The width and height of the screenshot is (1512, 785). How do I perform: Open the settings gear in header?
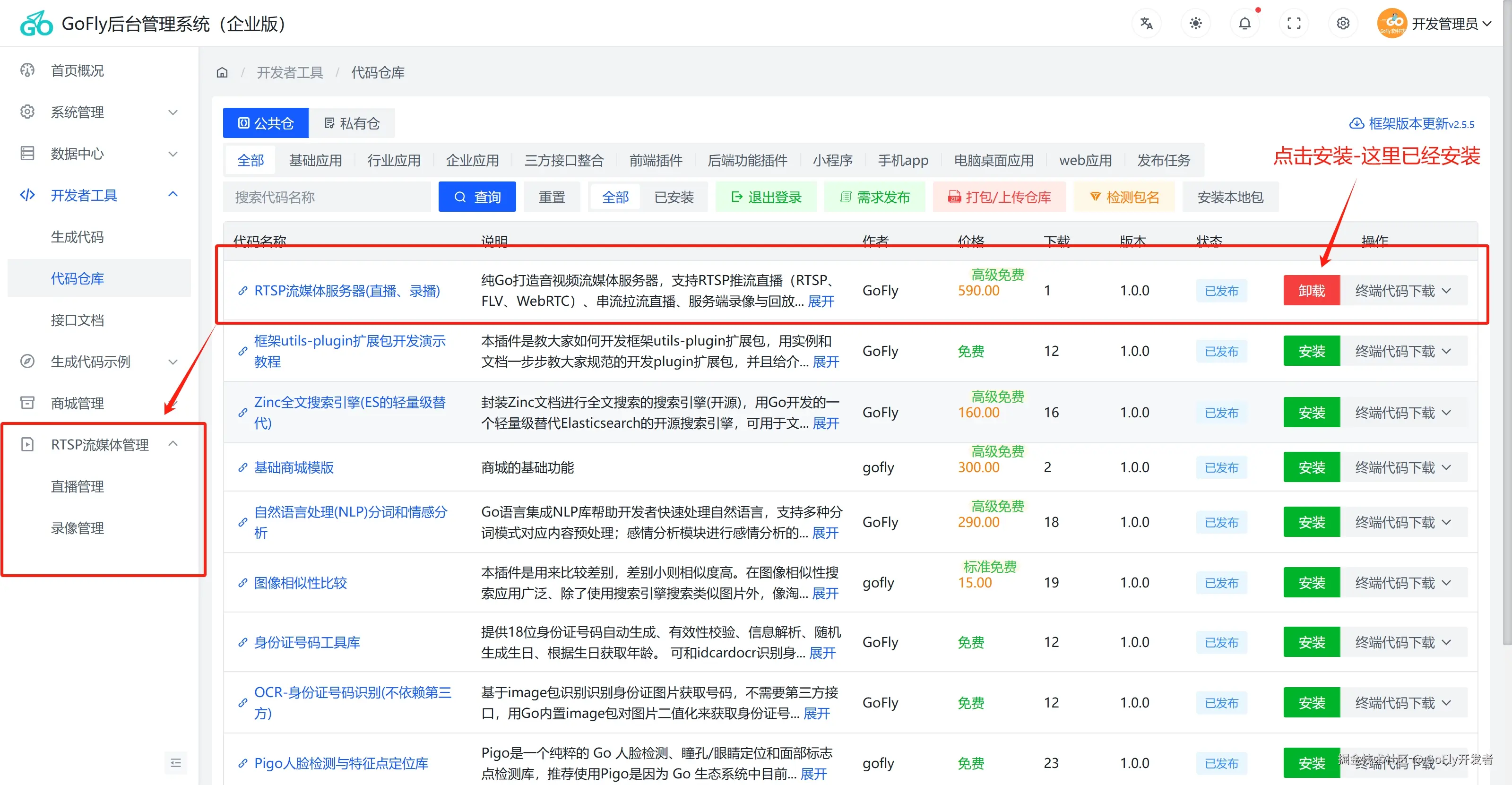click(x=1343, y=24)
